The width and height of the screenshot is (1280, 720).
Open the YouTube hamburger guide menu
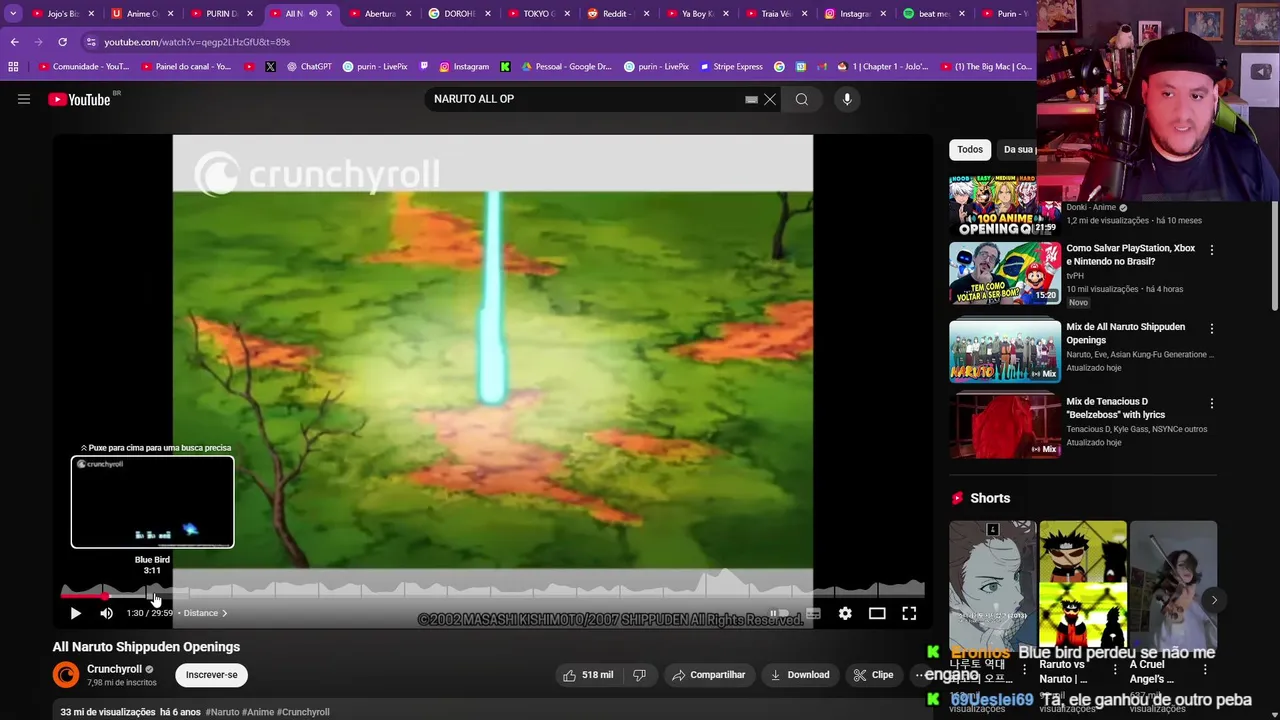click(x=24, y=99)
